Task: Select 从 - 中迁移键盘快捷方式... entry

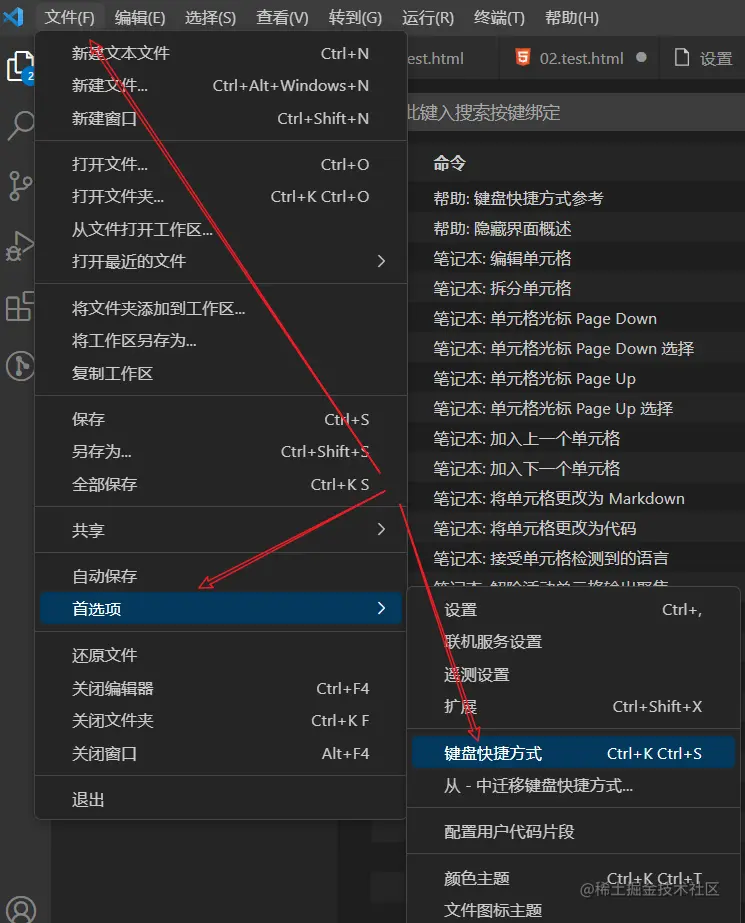Action: [573, 785]
